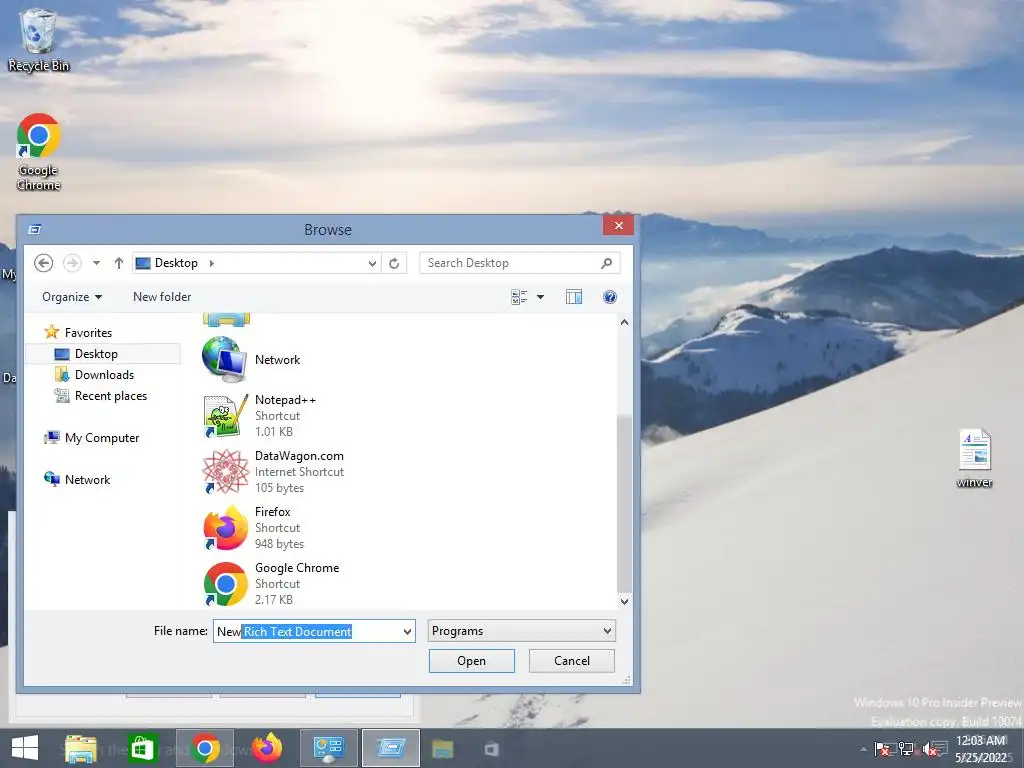Viewport: 1024px width, 768px height.
Task: Go back in Browse dialog
Action: pyautogui.click(x=44, y=263)
